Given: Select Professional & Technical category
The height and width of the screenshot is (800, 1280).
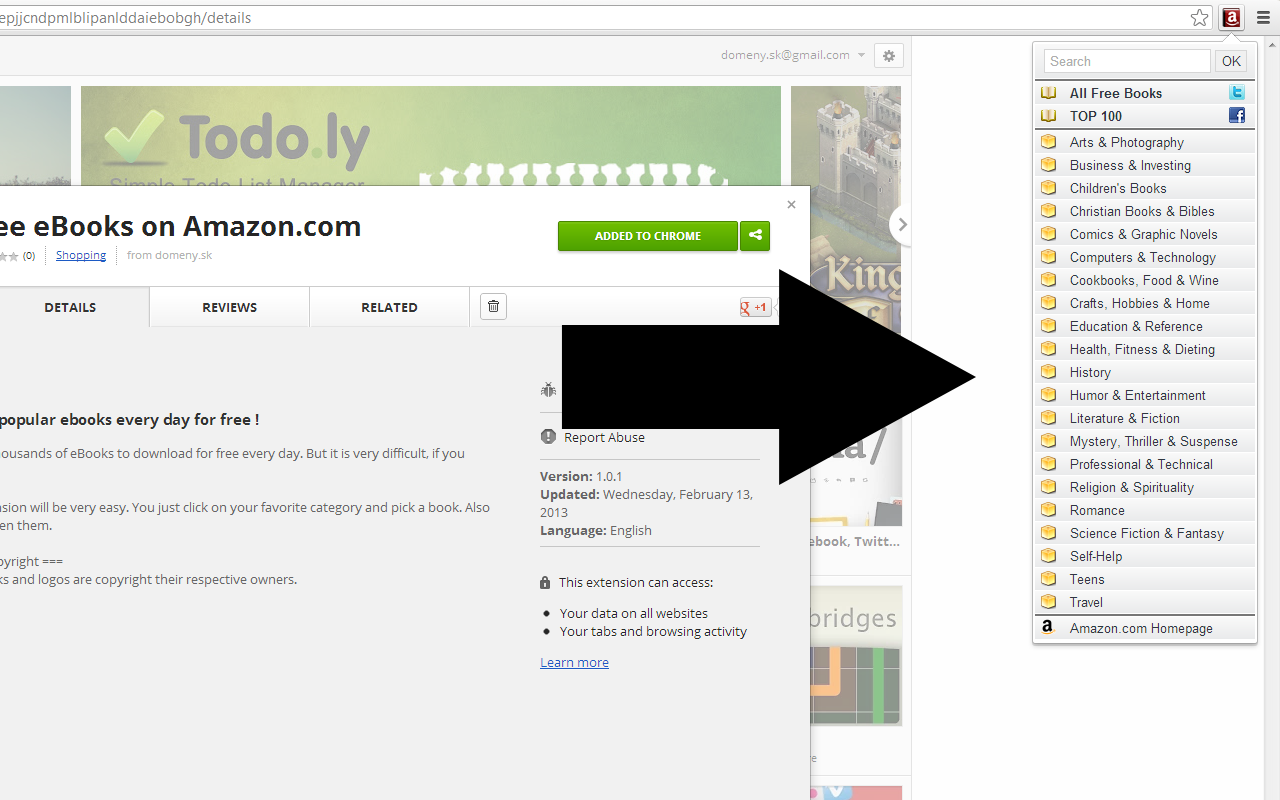Looking at the screenshot, I should pyautogui.click(x=1145, y=464).
